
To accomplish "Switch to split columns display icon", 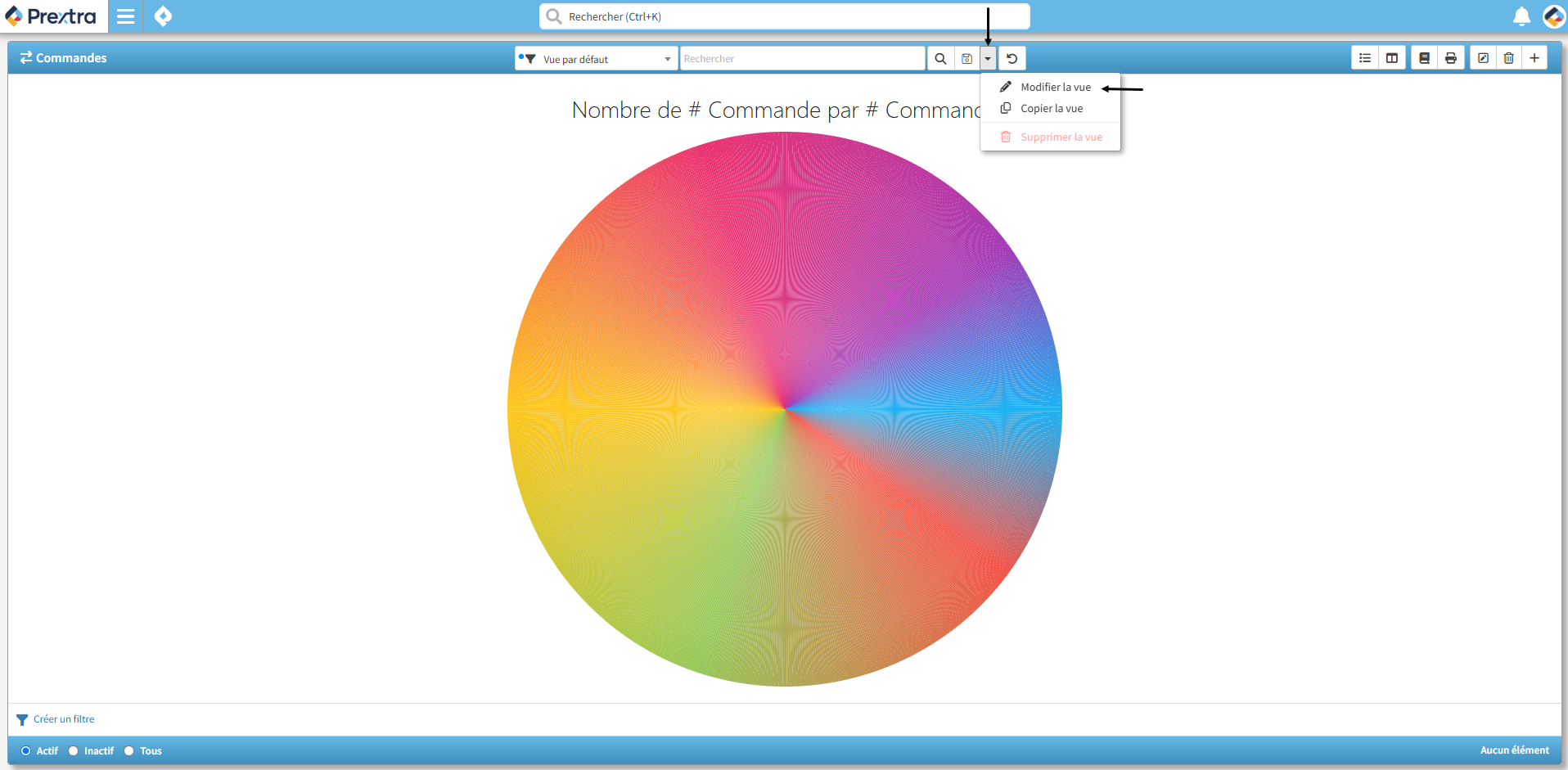I will pos(1392,58).
